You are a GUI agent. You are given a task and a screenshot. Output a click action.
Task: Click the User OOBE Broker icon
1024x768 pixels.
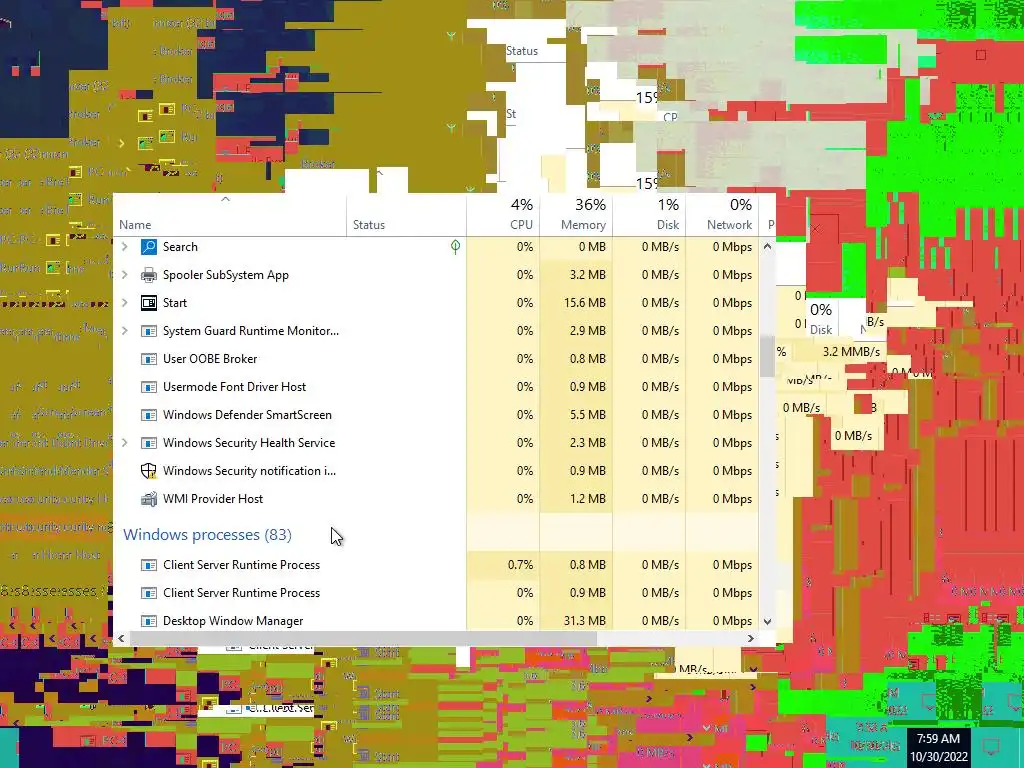point(149,359)
